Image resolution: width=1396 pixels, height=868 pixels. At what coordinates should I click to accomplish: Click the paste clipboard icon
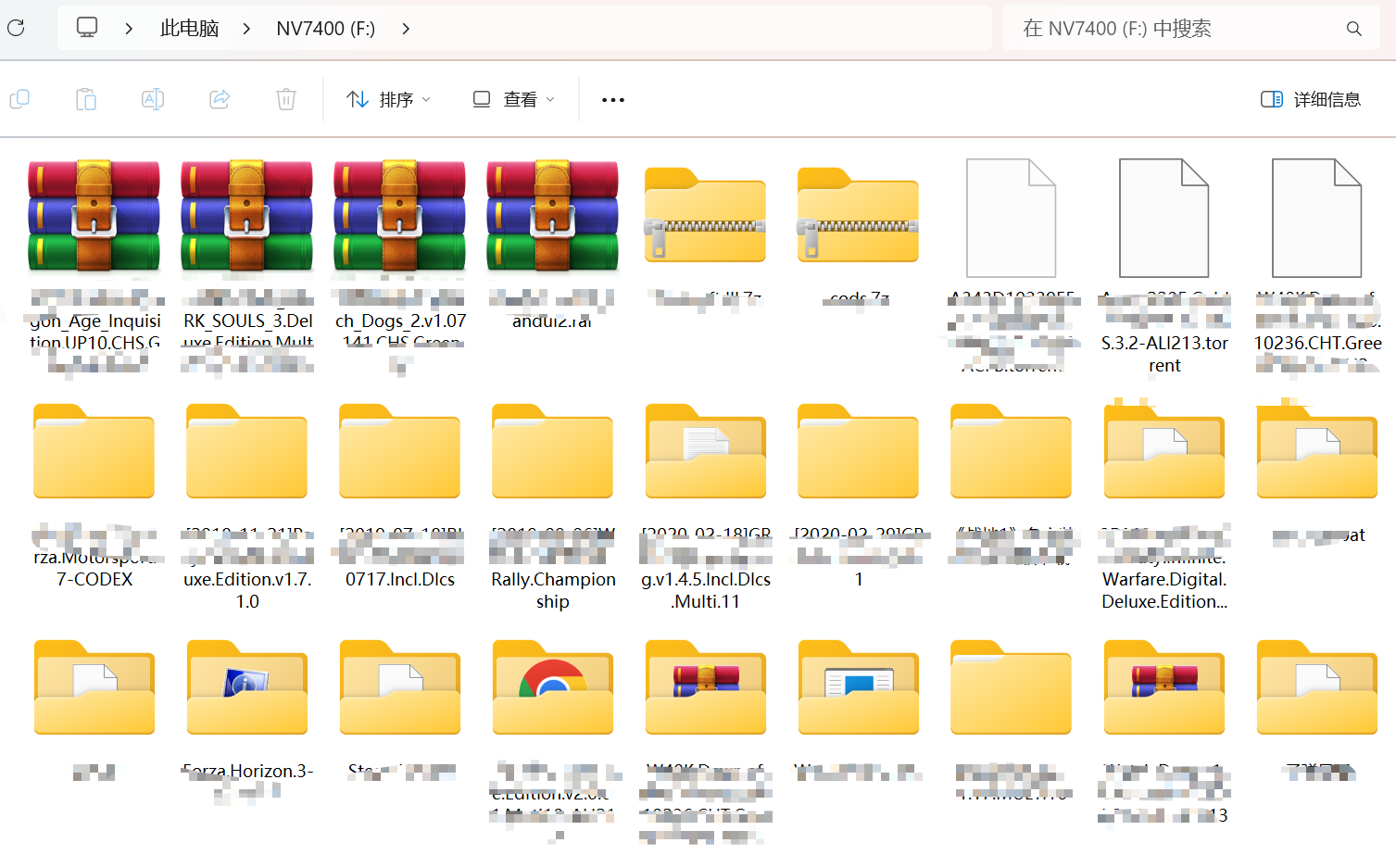(x=86, y=99)
